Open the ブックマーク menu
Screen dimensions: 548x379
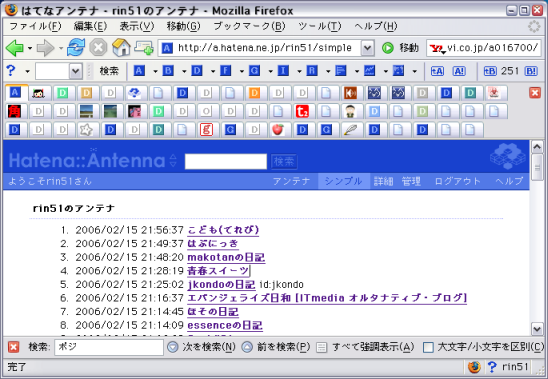coord(249,26)
